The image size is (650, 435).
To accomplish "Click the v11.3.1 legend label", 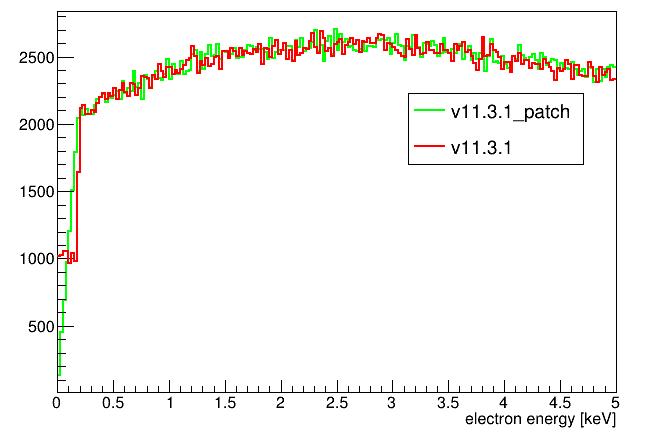I will [481, 147].
